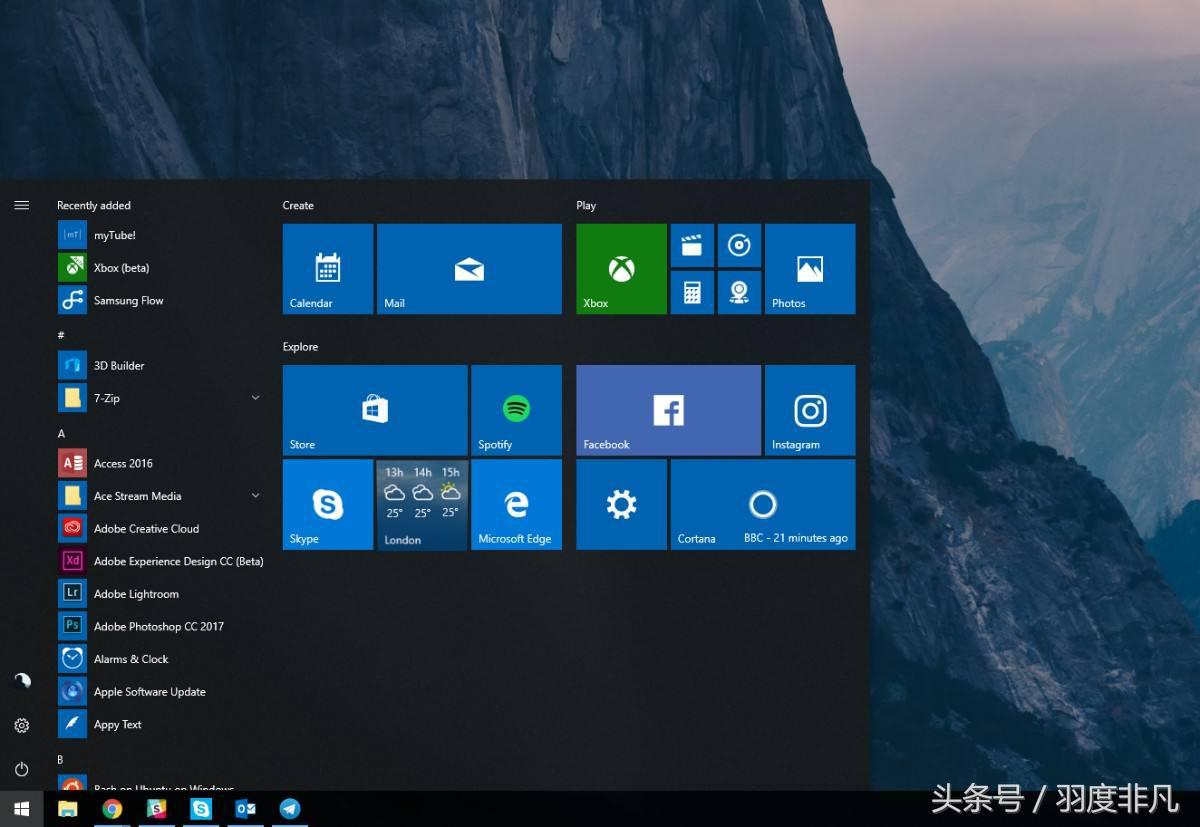Launch Spotify from the Explore group
1200x827 pixels.
pos(516,410)
